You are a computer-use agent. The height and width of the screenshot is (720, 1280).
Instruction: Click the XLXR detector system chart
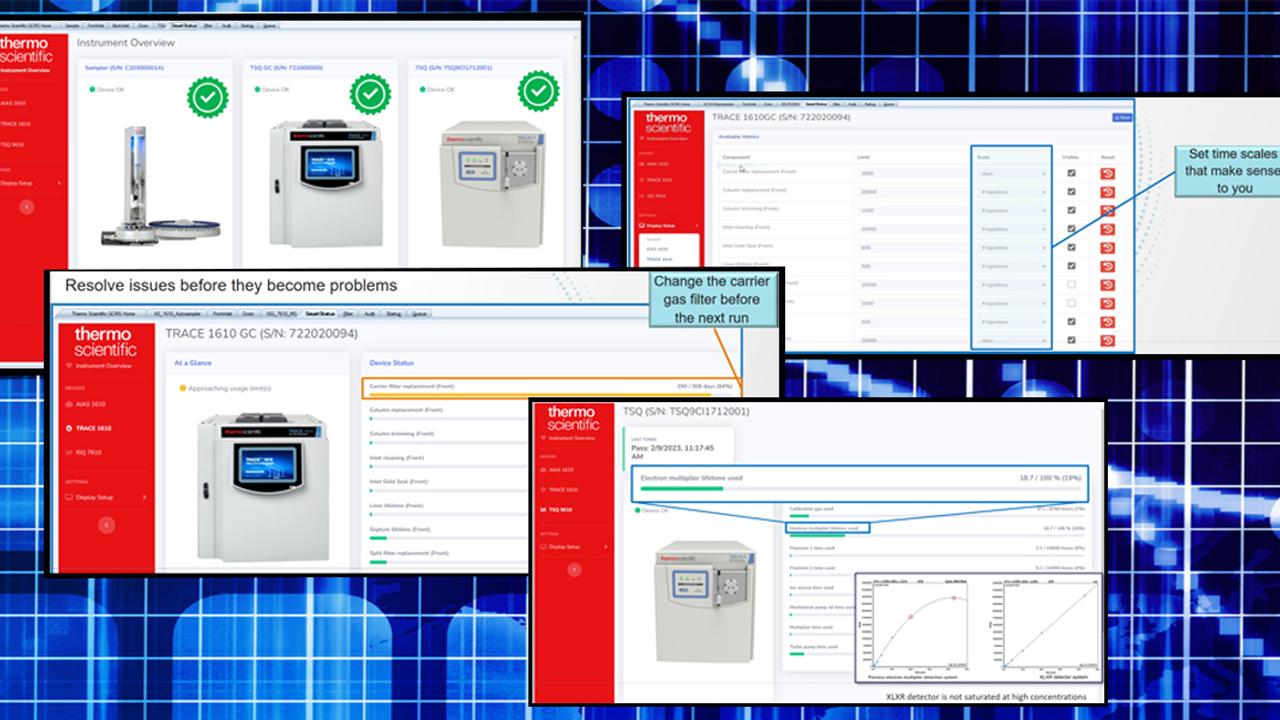1046,627
